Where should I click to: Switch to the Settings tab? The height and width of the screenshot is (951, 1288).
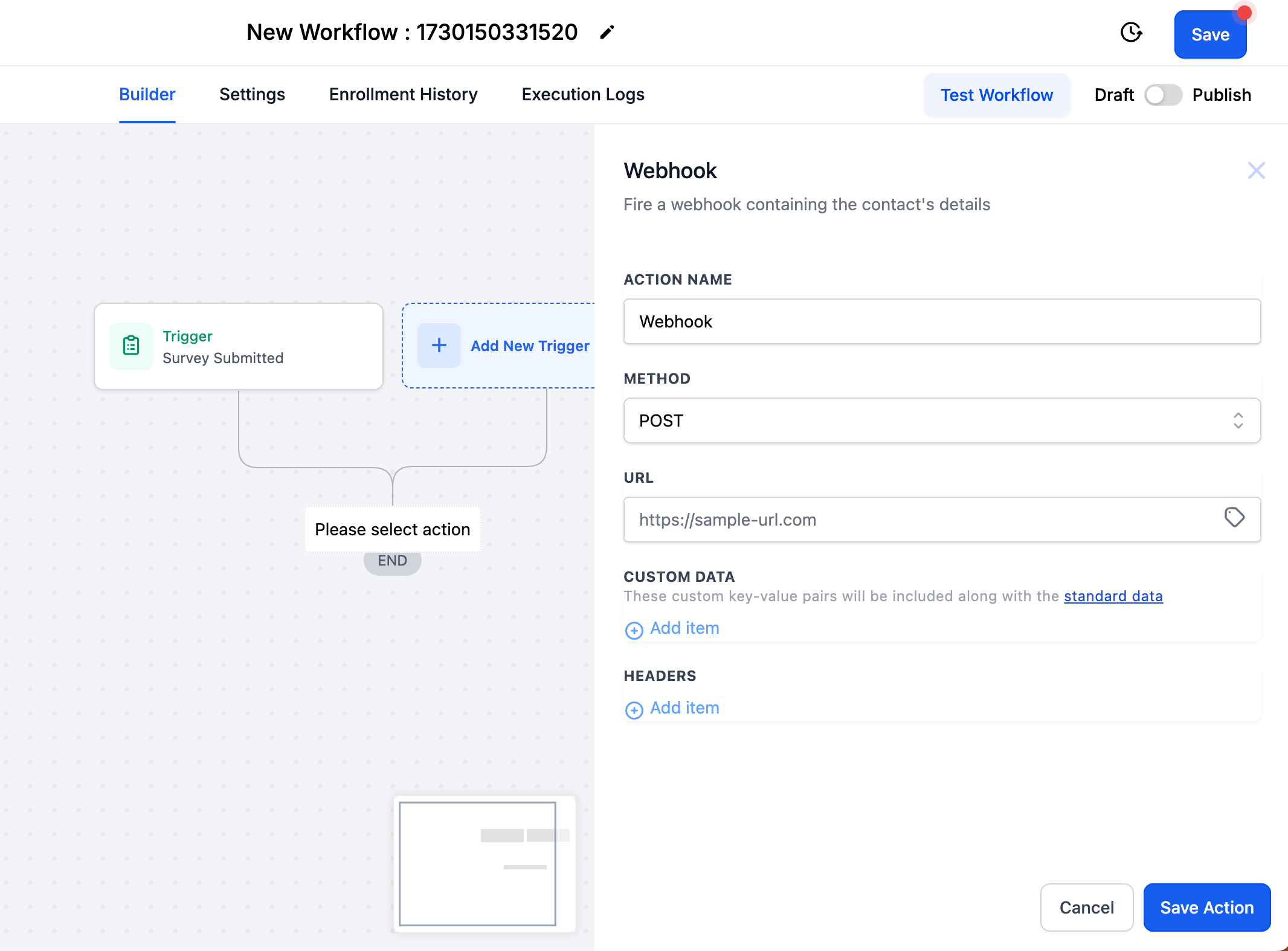[252, 95]
